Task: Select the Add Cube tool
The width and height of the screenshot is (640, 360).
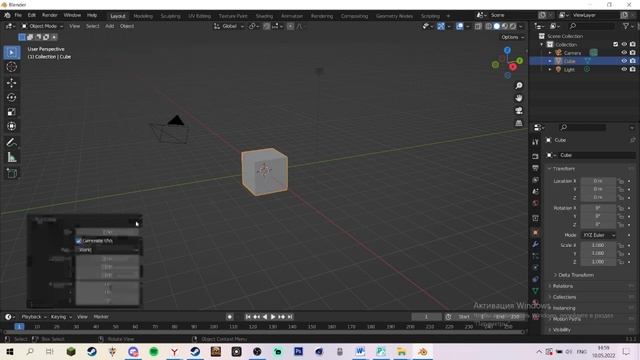Action: click(11, 173)
